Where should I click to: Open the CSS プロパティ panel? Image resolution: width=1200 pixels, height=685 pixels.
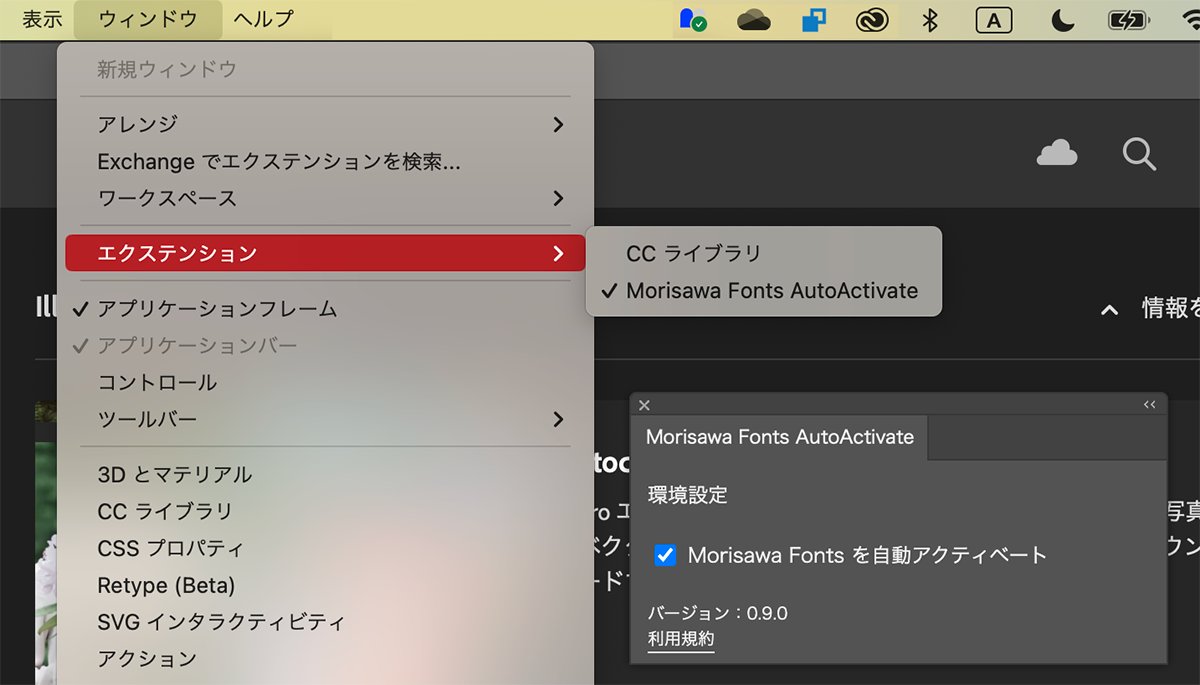pyautogui.click(x=325, y=548)
